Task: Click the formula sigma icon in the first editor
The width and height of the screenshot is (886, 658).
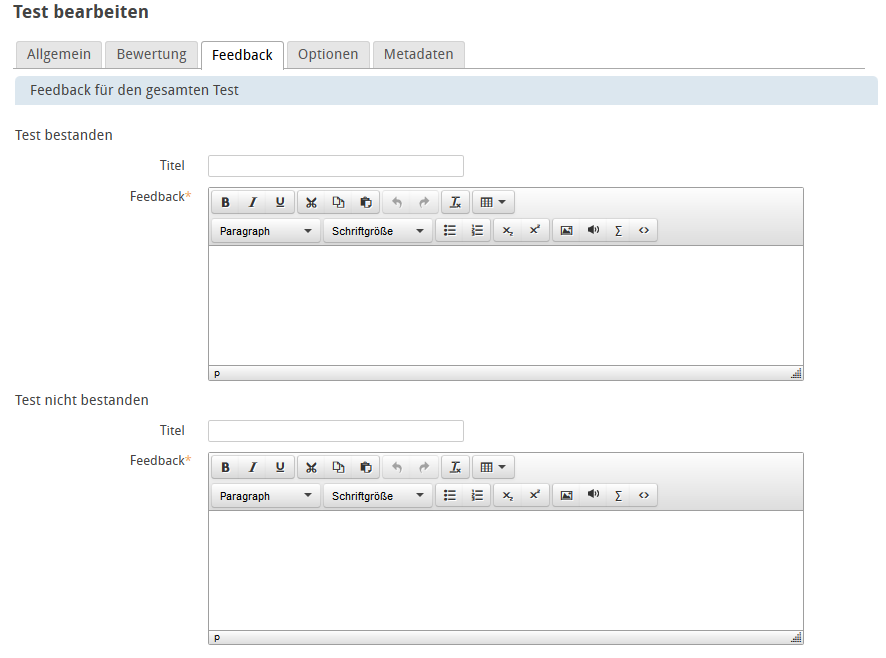Action: pyautogui.click(x=618, y=231)
